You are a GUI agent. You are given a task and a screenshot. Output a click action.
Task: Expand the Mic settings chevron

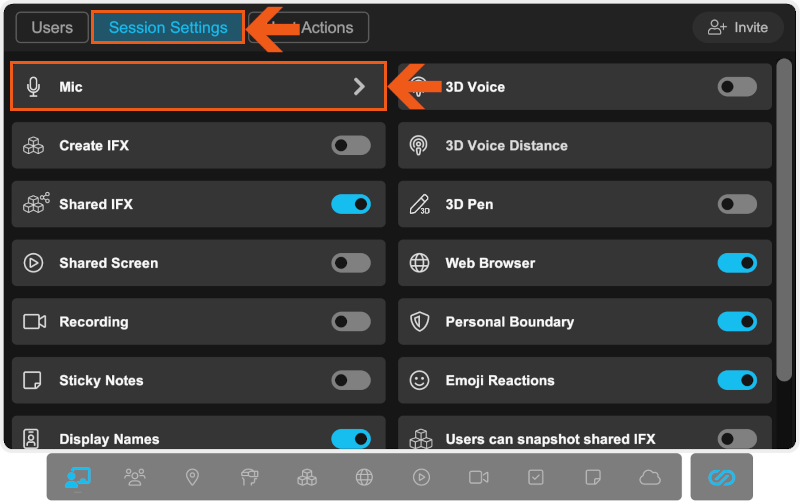click(x=359, y=87)
